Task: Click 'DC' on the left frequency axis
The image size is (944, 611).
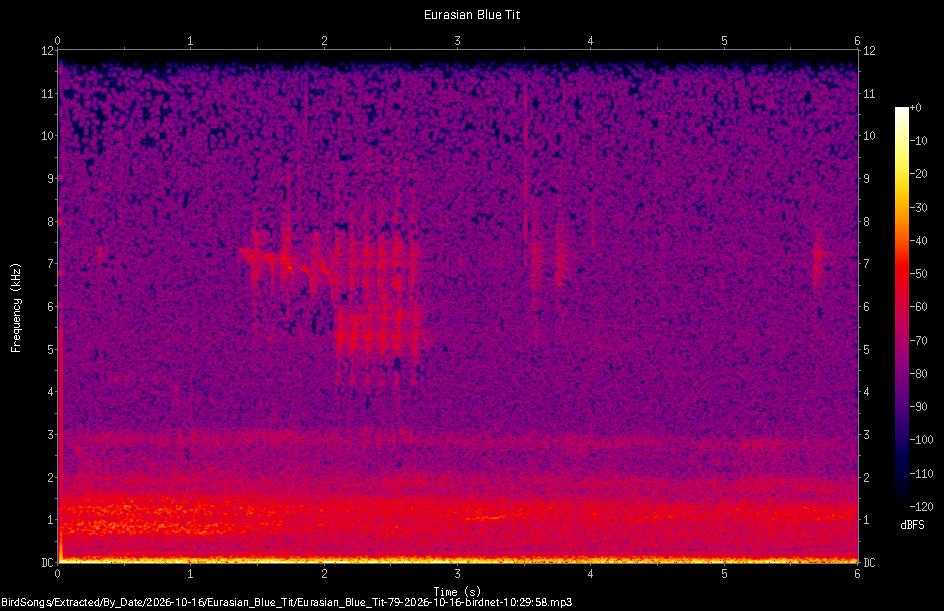Action: coord(47,563)
